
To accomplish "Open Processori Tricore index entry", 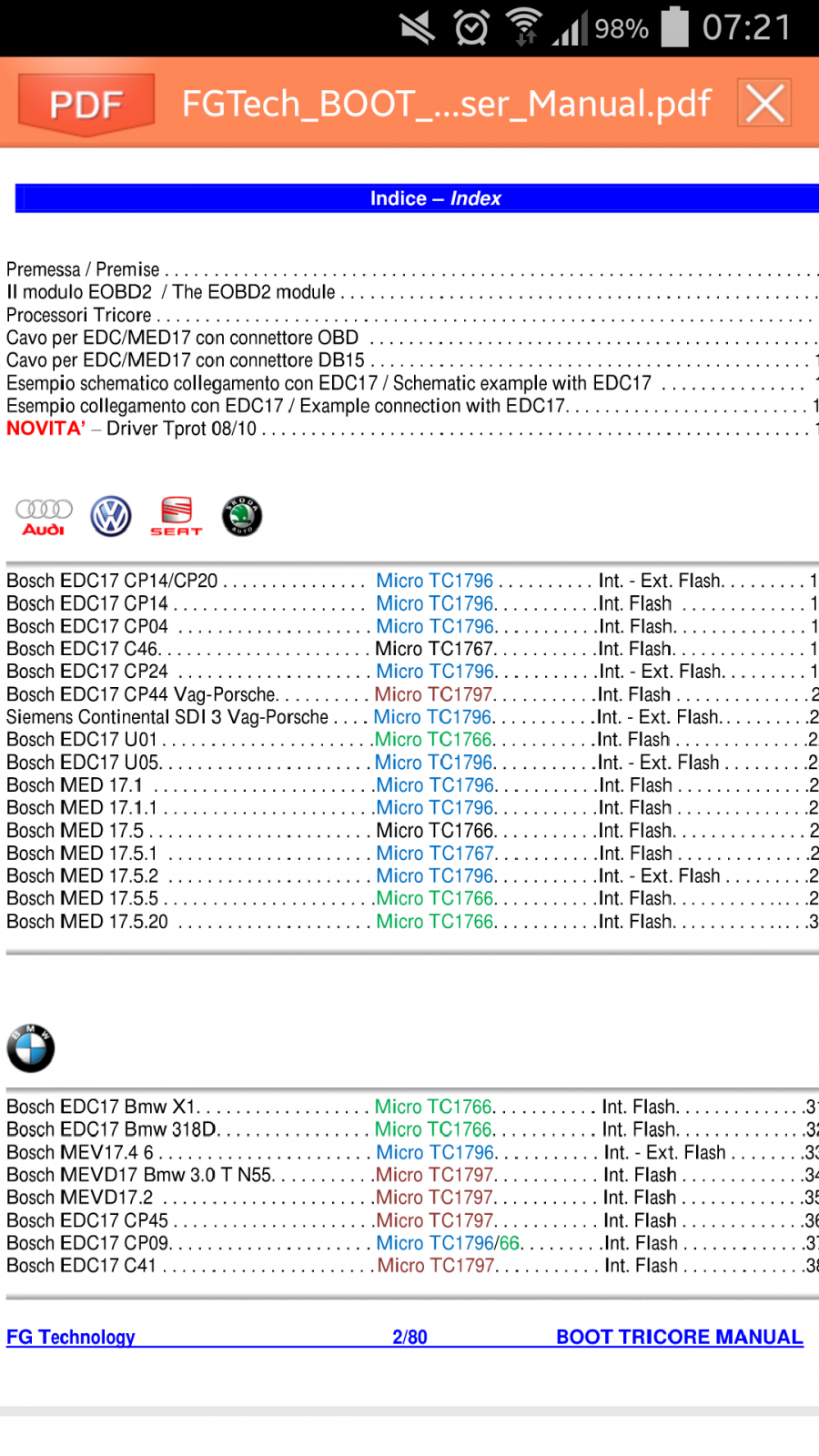I will 412,315.
